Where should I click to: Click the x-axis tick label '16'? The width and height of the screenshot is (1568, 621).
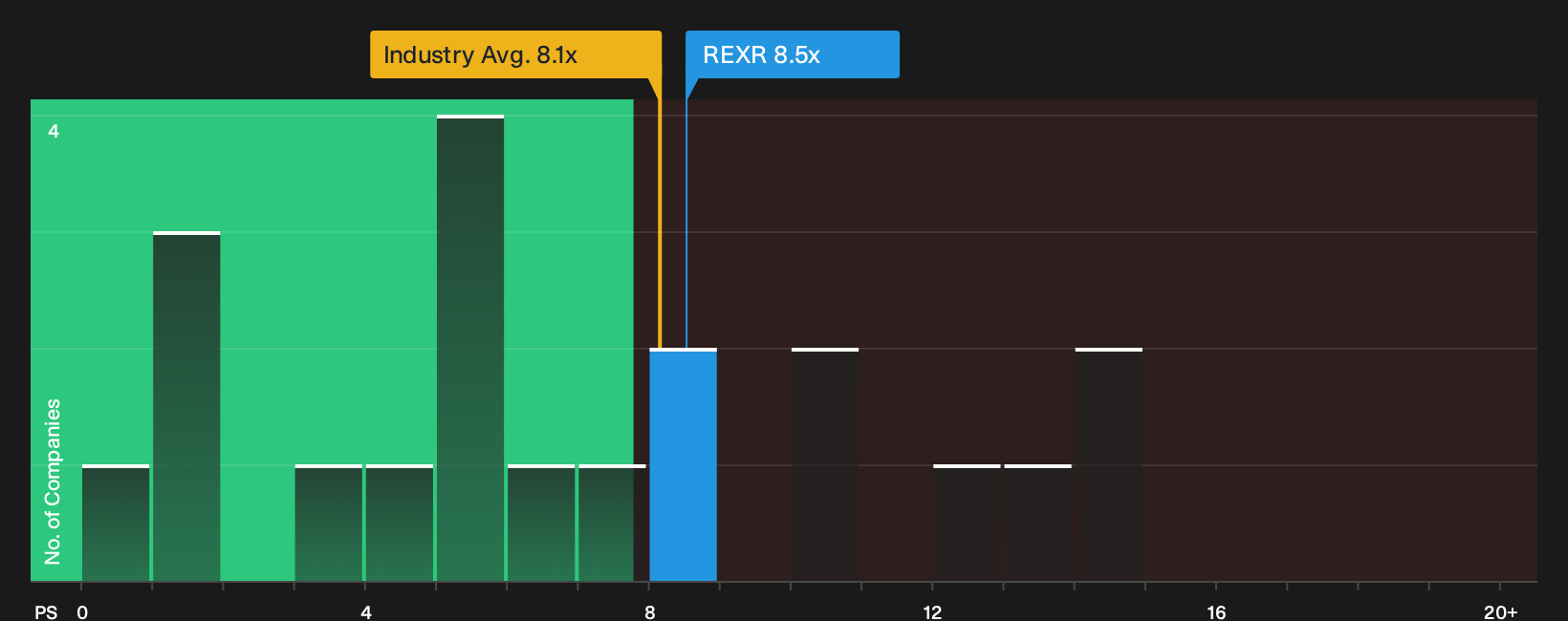[1216, 612]
